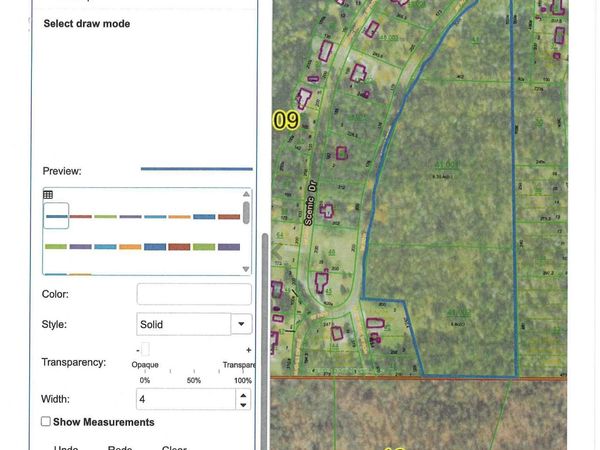Select the green line in second row start

point(56,247)
